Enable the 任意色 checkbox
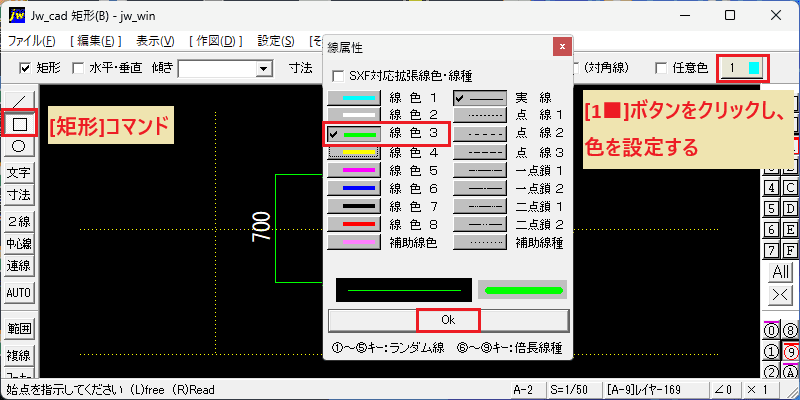 pyautogui.click(x=661, y=68)
